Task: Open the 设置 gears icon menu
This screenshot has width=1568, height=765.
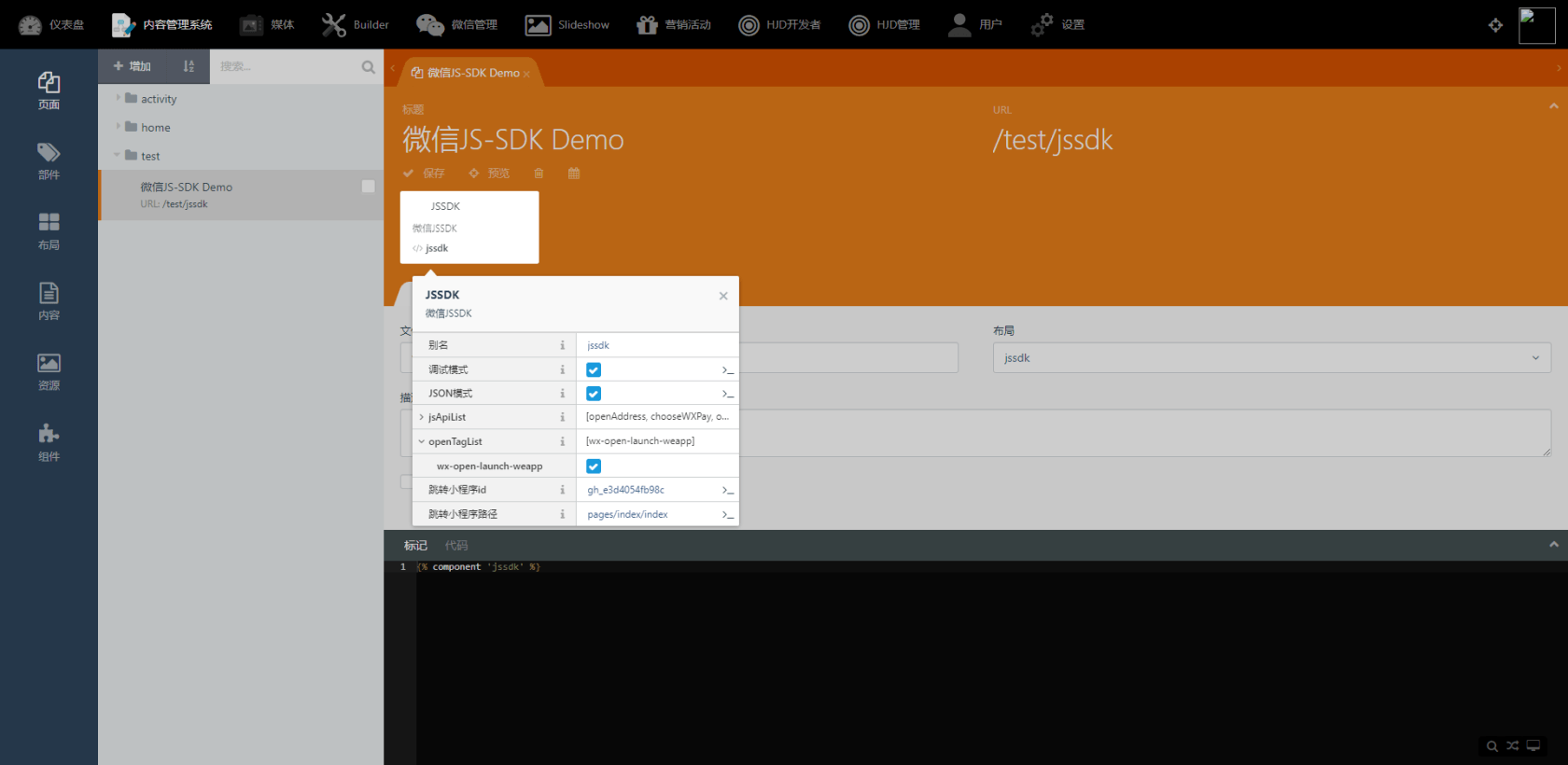Action: (1057, 25)
